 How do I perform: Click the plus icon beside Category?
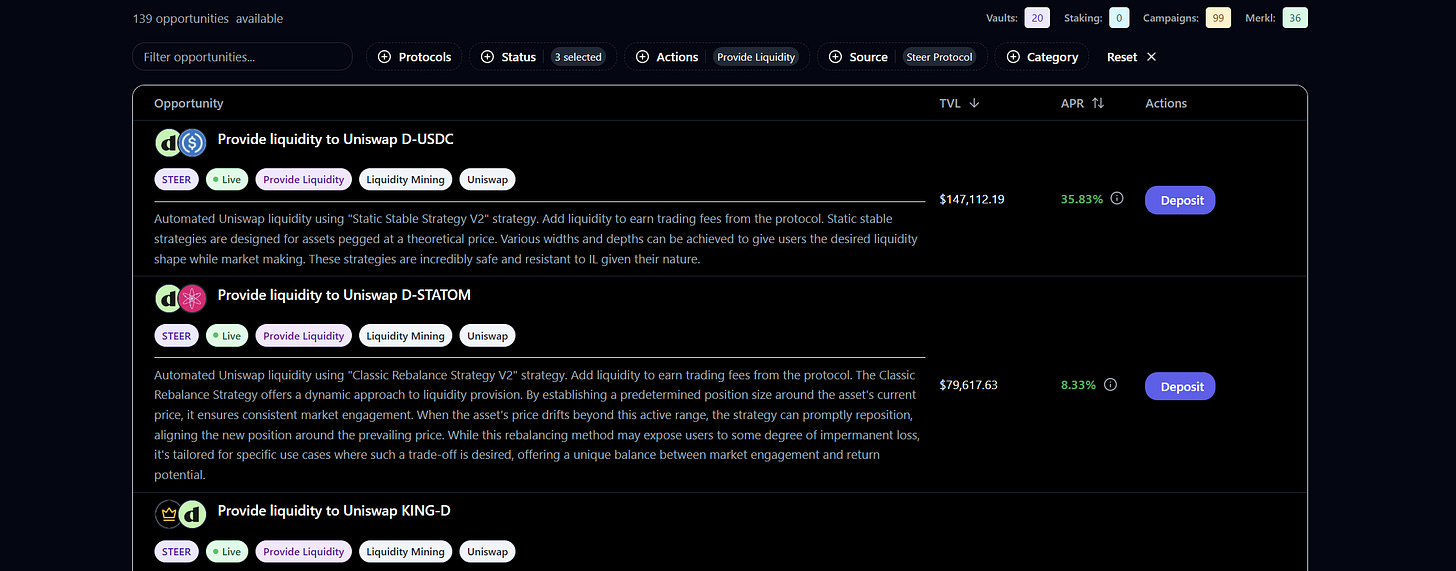[1013, 57]
